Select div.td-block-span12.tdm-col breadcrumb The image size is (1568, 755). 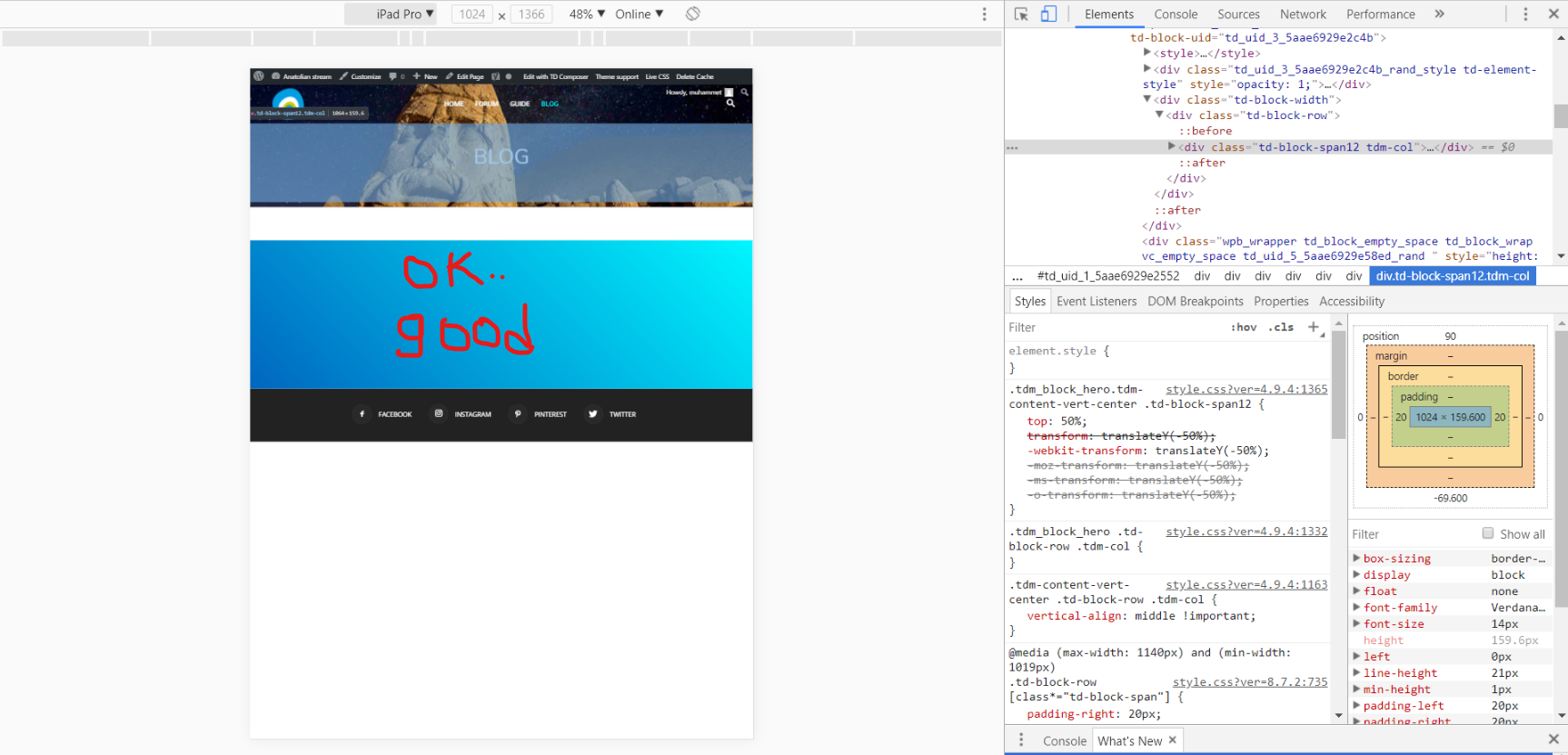point(1453,276)
